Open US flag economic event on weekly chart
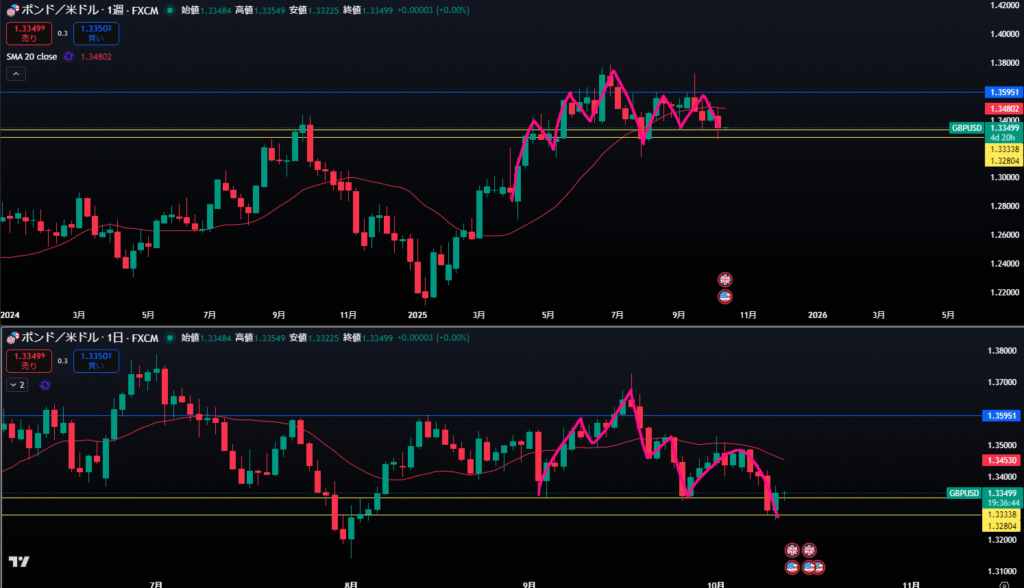This screenshot has width=1024, height=588. 726,296
